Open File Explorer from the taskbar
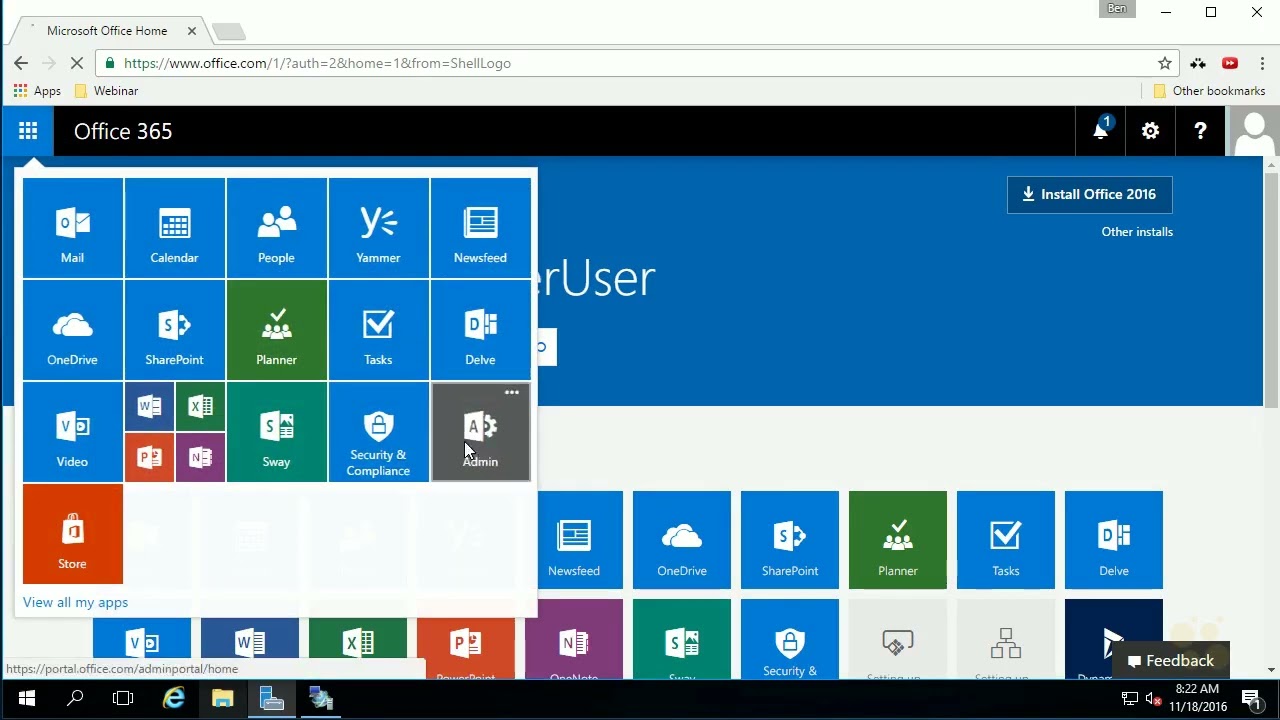 coord(222,699)
